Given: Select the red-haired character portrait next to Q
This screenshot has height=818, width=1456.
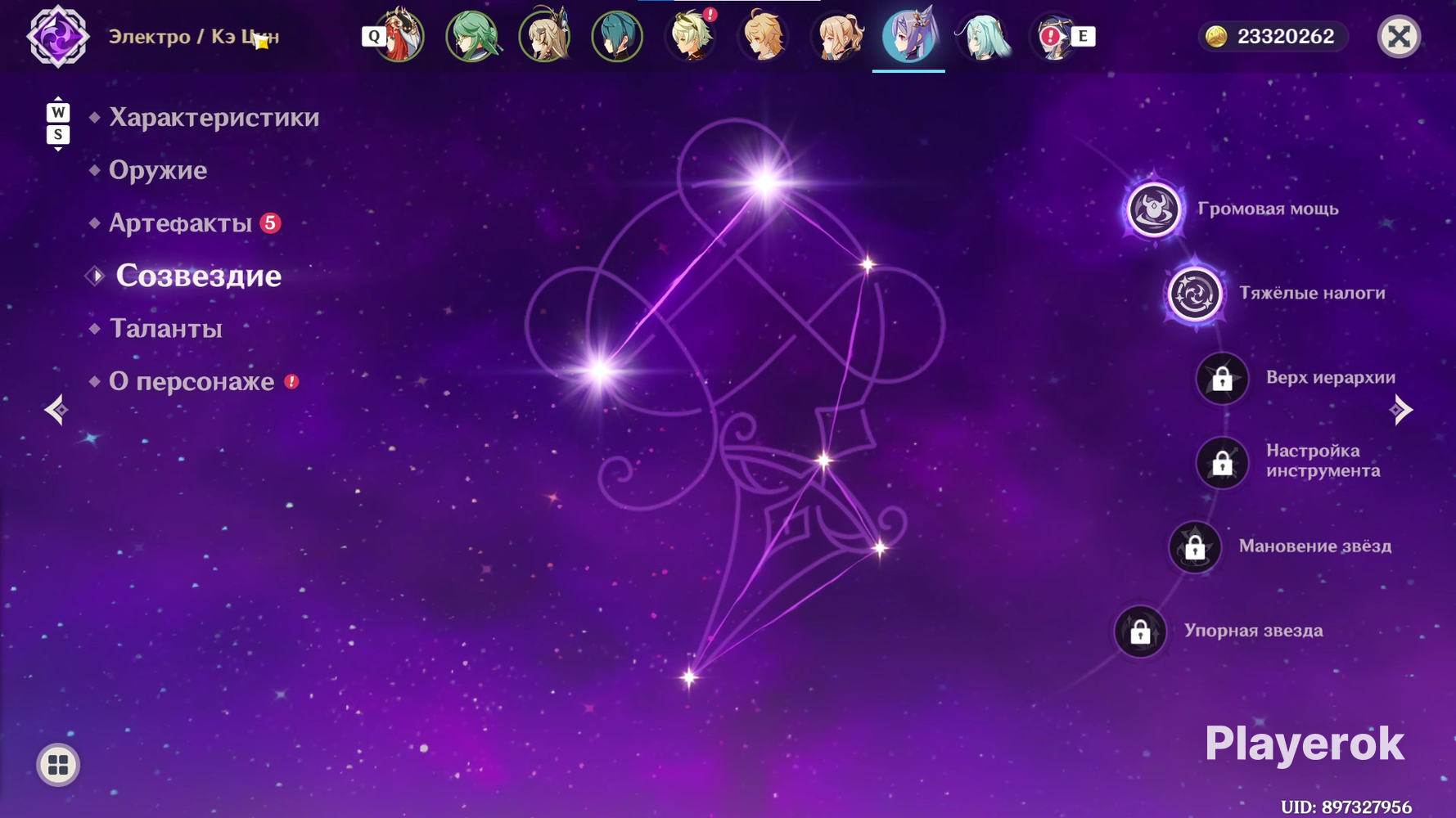Looking at the screenshot, I should tap(399, 36).
